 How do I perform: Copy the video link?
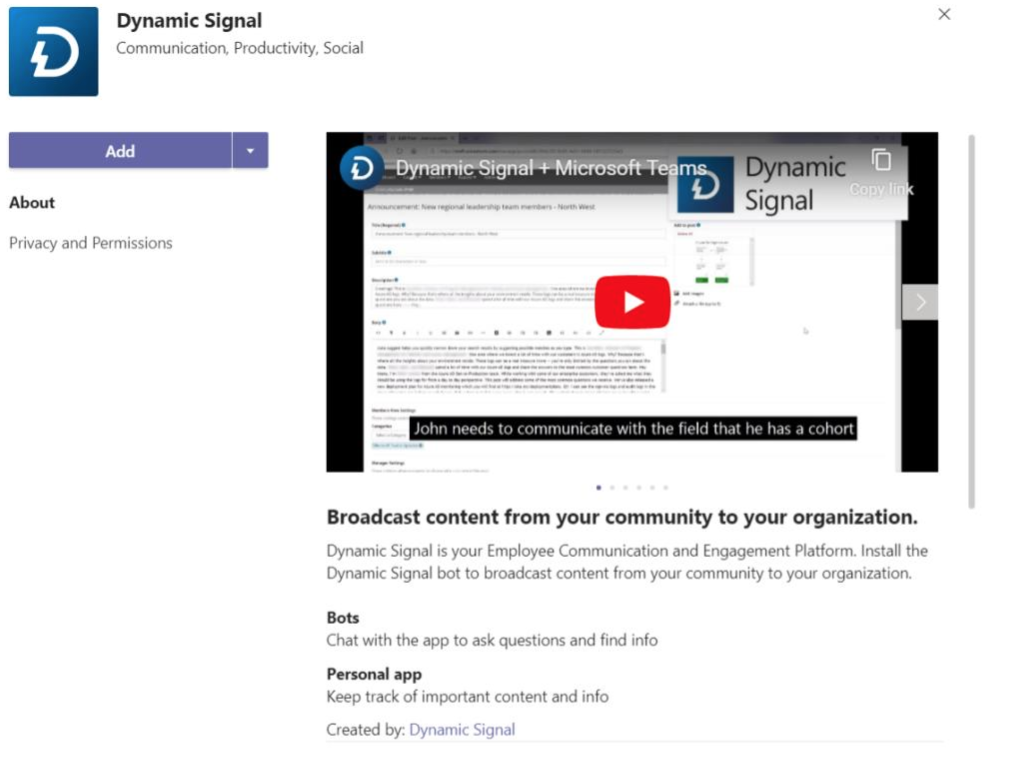881,172
